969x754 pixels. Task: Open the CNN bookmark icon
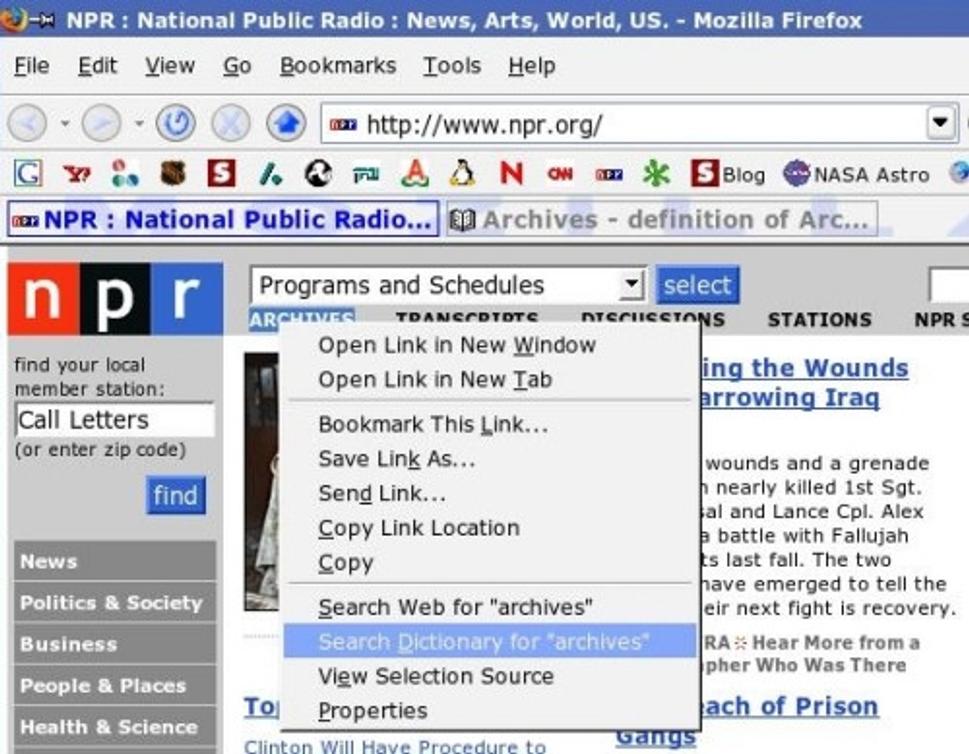[x=560, y=174]
